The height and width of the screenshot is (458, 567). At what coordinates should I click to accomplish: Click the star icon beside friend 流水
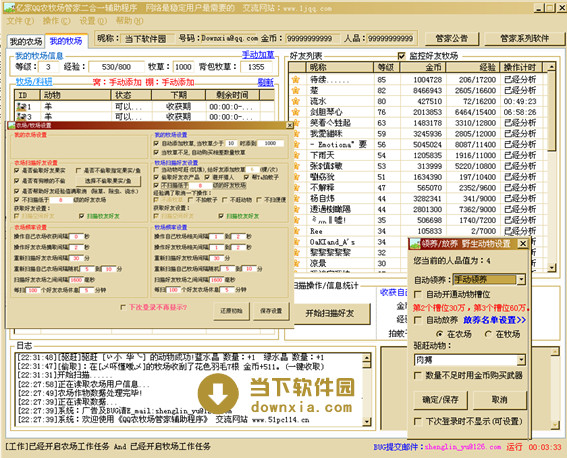(296, 101)
